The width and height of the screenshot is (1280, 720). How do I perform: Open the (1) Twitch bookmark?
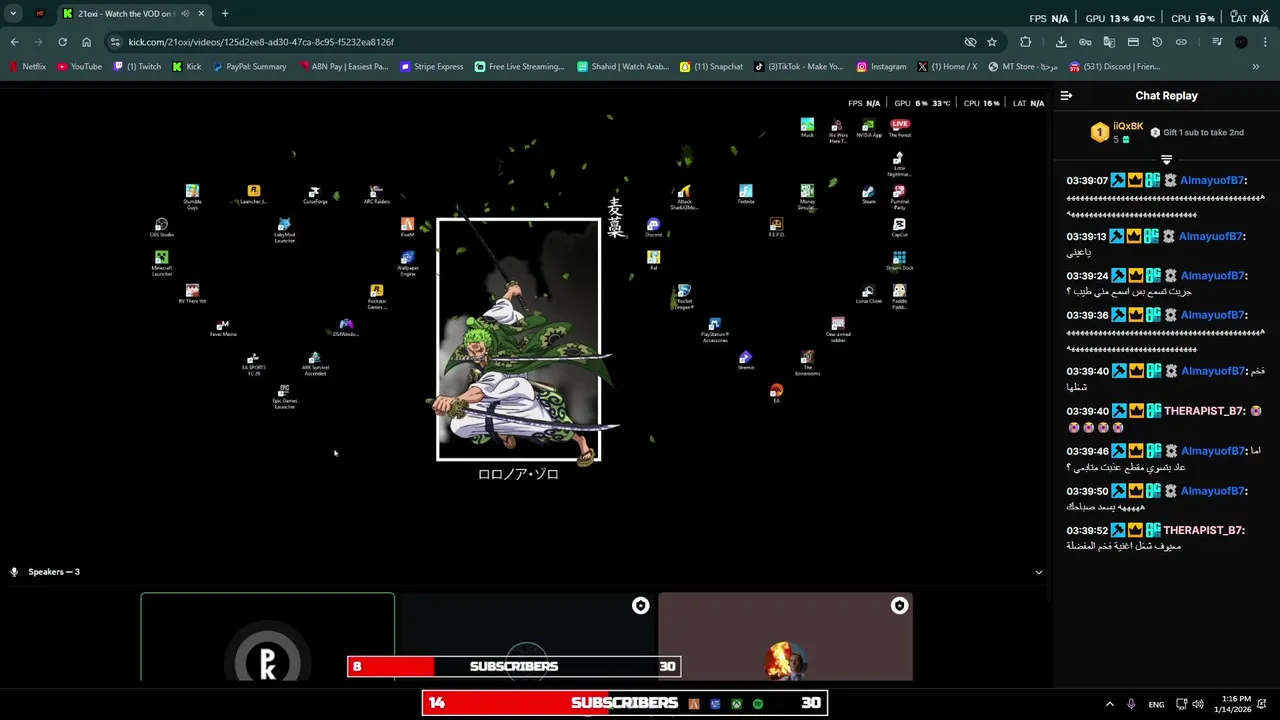[x=137, y=67]
